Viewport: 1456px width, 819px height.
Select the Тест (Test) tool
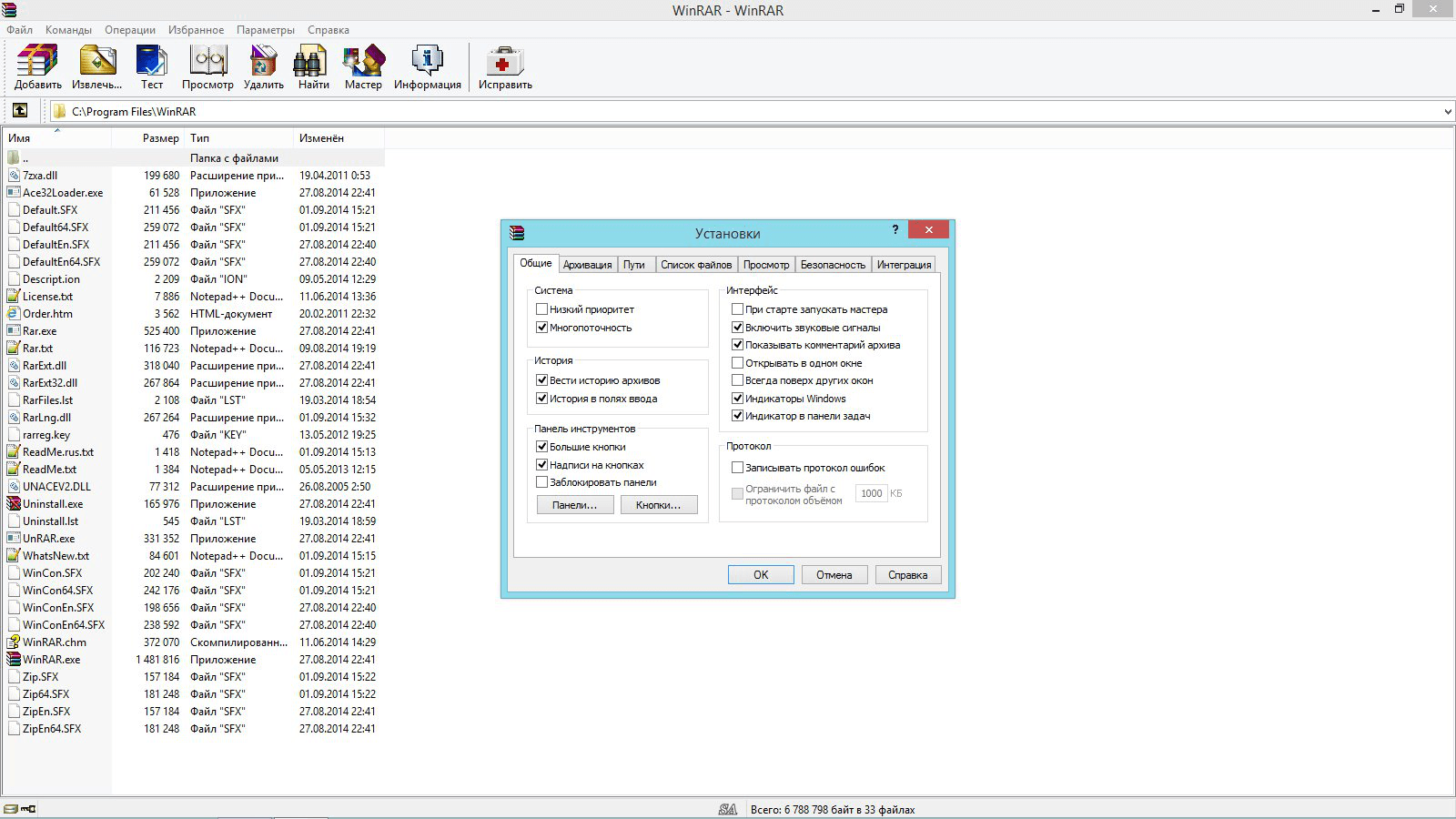(151, 64)
